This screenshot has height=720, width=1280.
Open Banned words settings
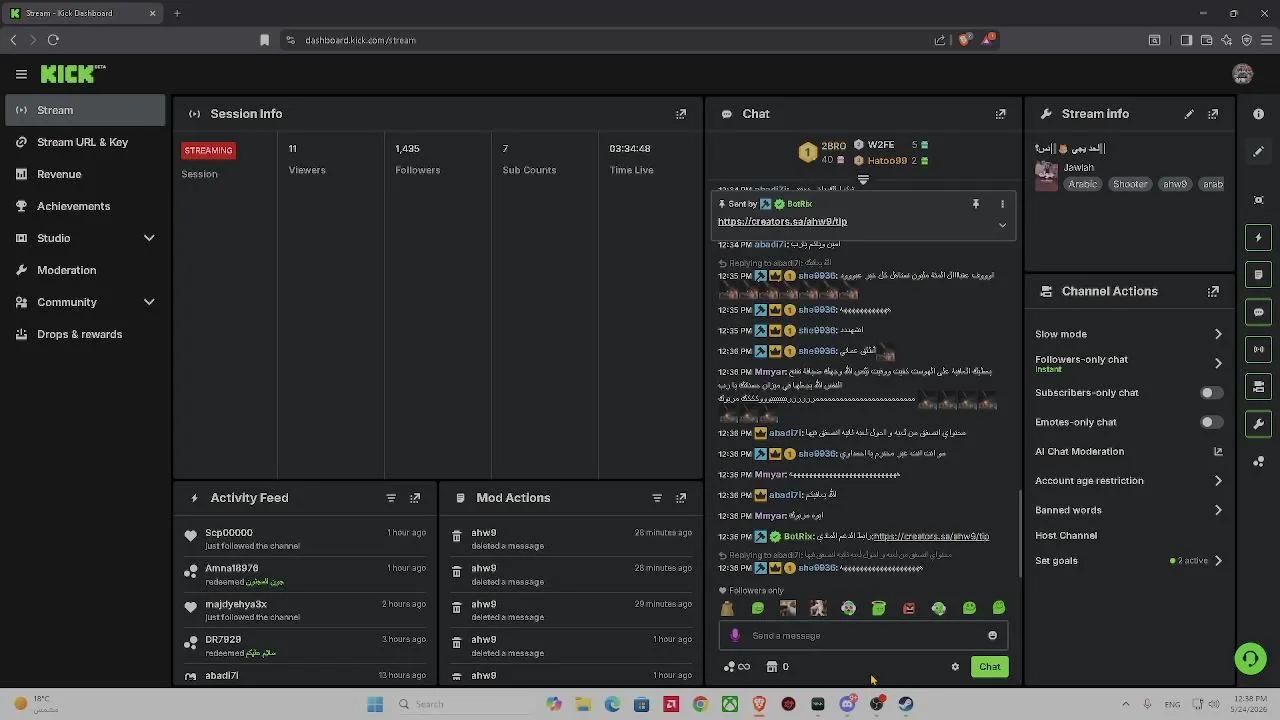(x=1129, y=510)
